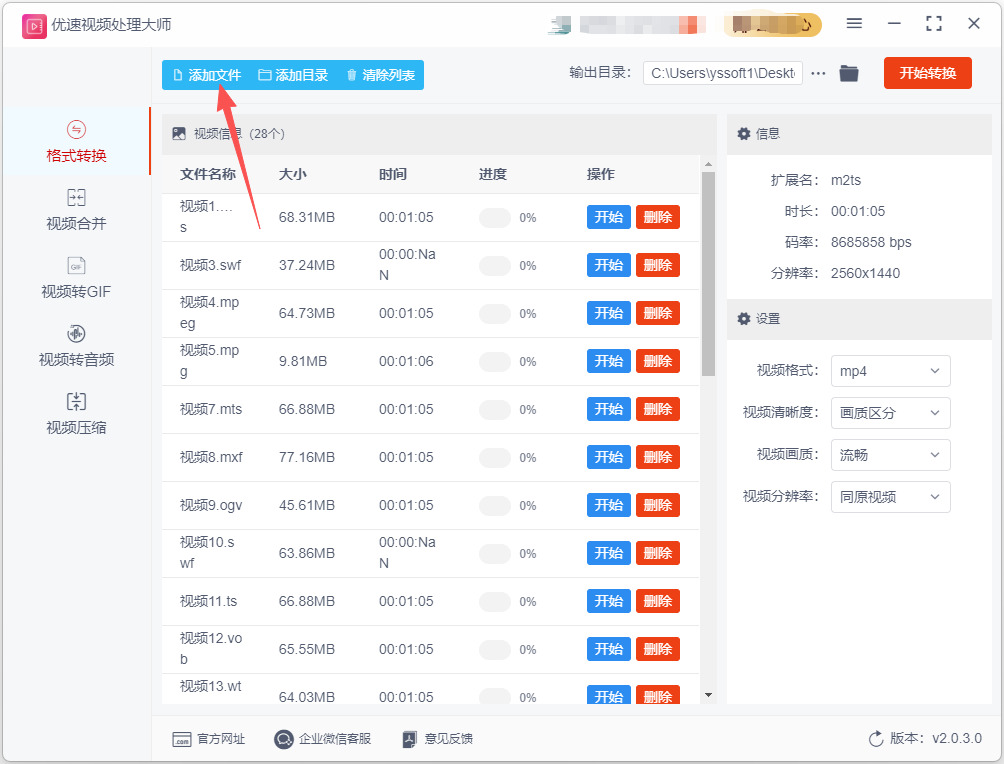This screenshot has width=1004, height=764.
Task: Select the 视频8.mxf file name
Action: 211,457
